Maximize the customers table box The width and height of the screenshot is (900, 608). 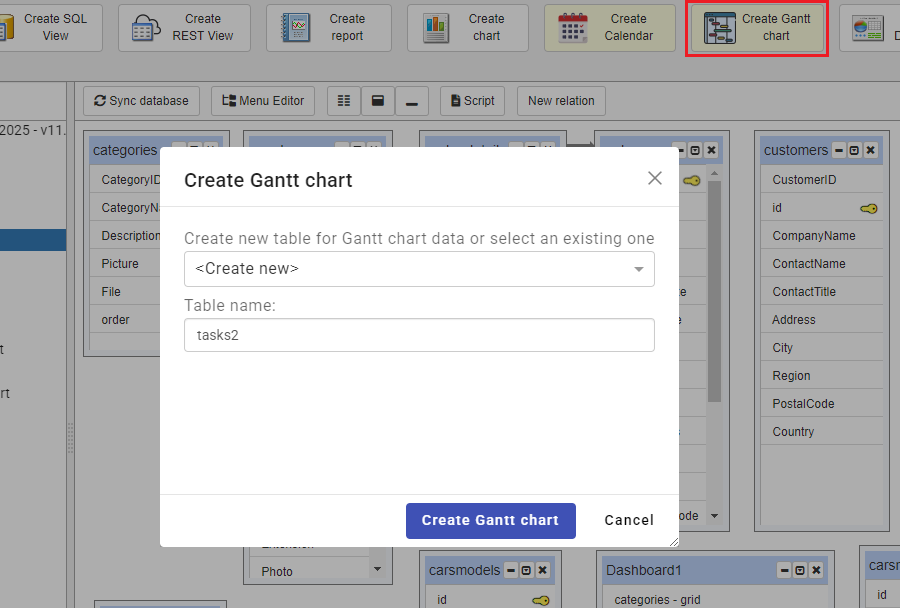tap(854, 150)
